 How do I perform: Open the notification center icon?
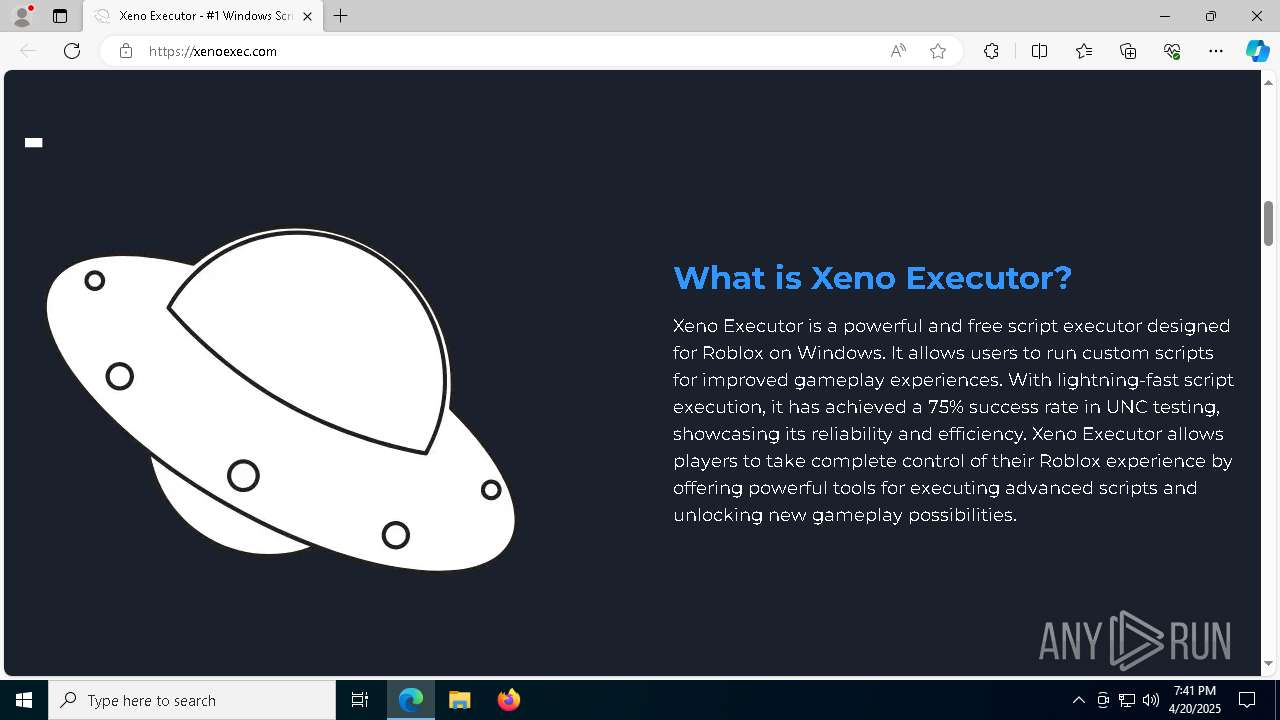(1247, 700)
